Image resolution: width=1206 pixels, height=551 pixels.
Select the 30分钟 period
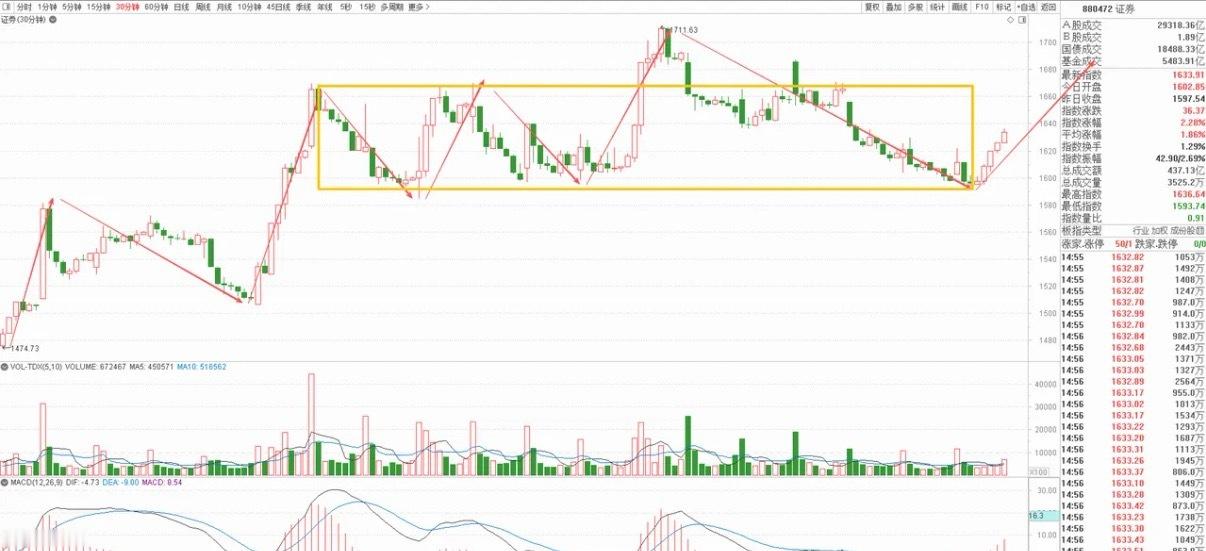click(127, 6)
